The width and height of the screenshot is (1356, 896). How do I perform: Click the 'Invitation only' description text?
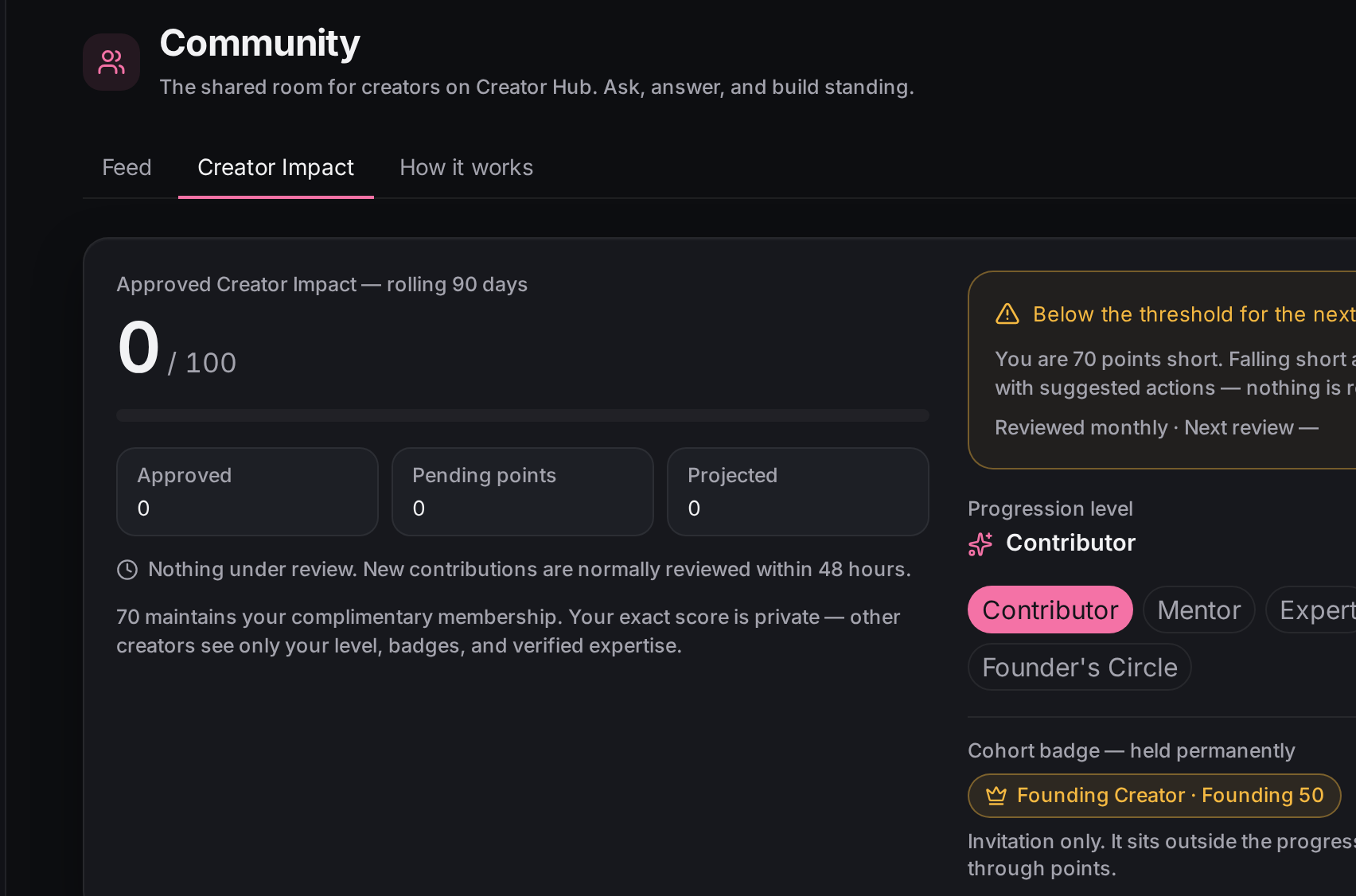point(1162,855)
